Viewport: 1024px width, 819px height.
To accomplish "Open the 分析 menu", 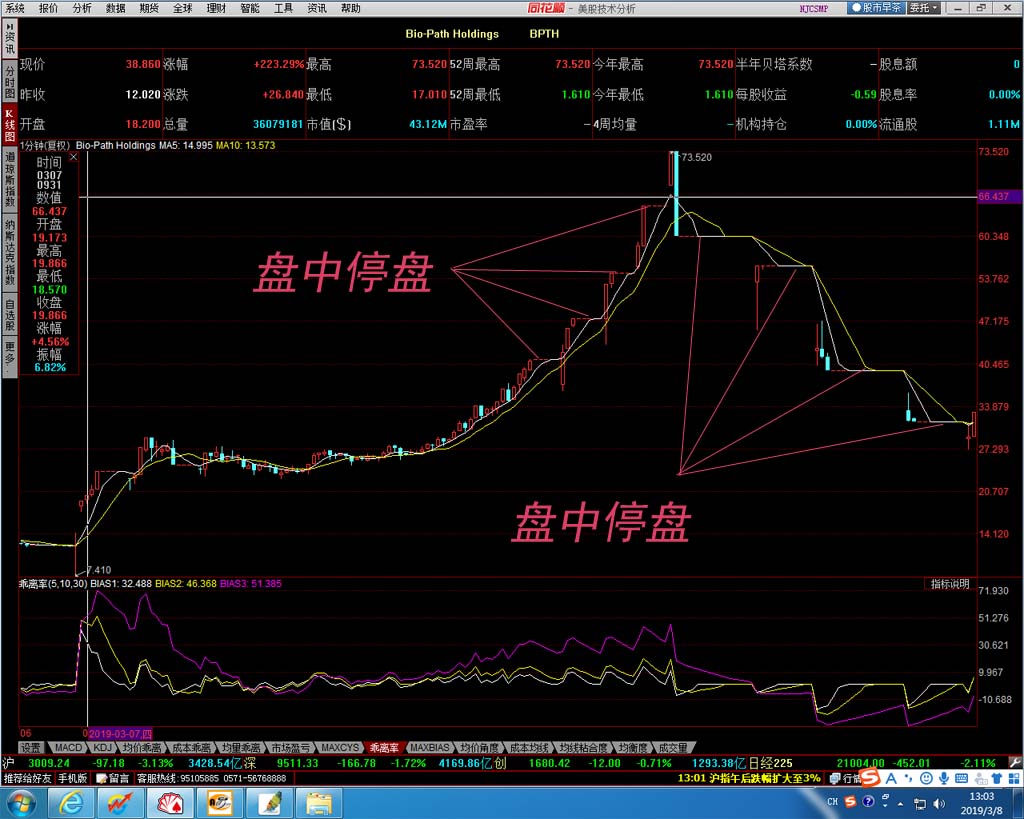I will (82, 8).
